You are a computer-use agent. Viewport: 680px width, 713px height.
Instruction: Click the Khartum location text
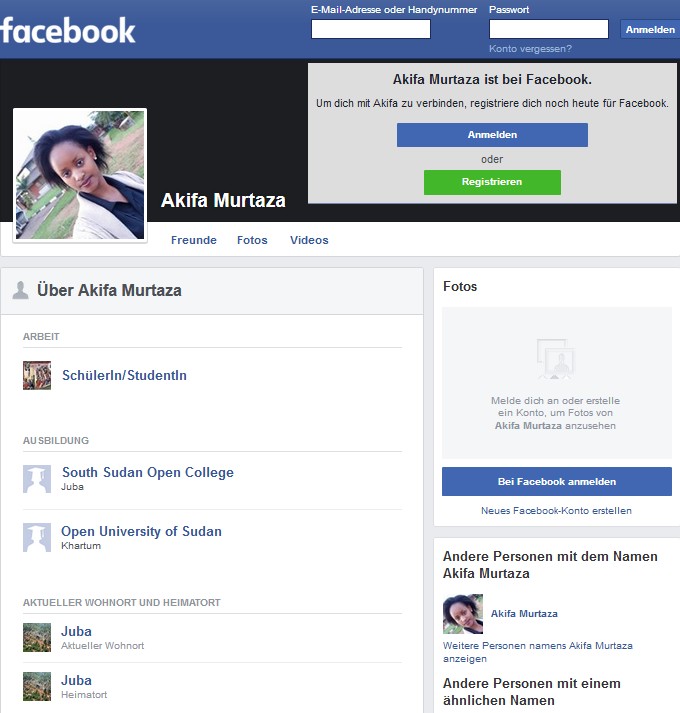tap(81, 546)
